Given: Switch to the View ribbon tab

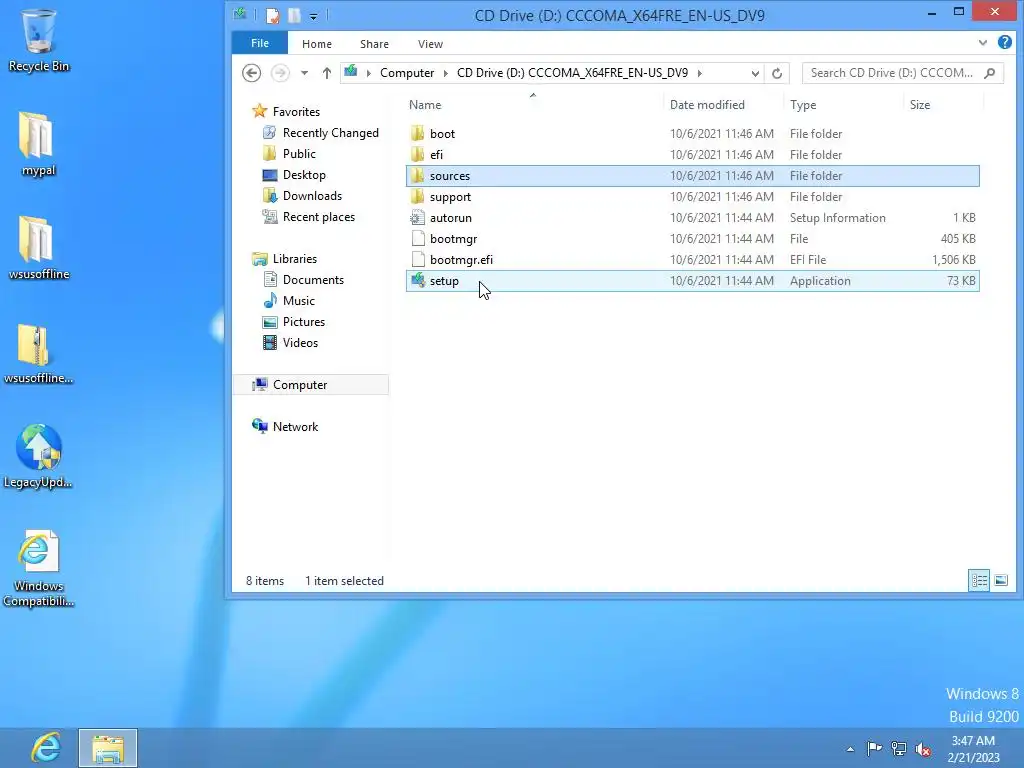Looking at the screenshot, I should tap(430, 44).
